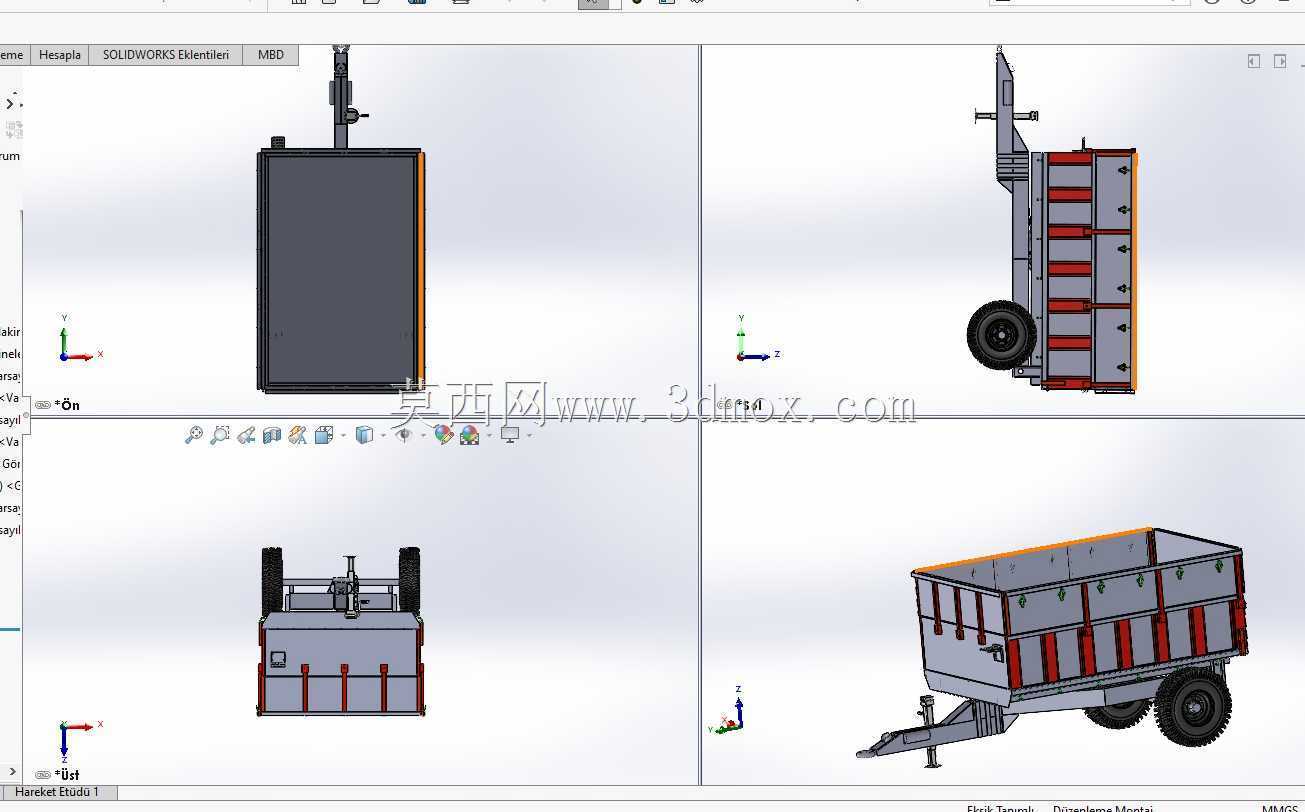Click the right panel arrow in top-right viewport

[1280, 61]
